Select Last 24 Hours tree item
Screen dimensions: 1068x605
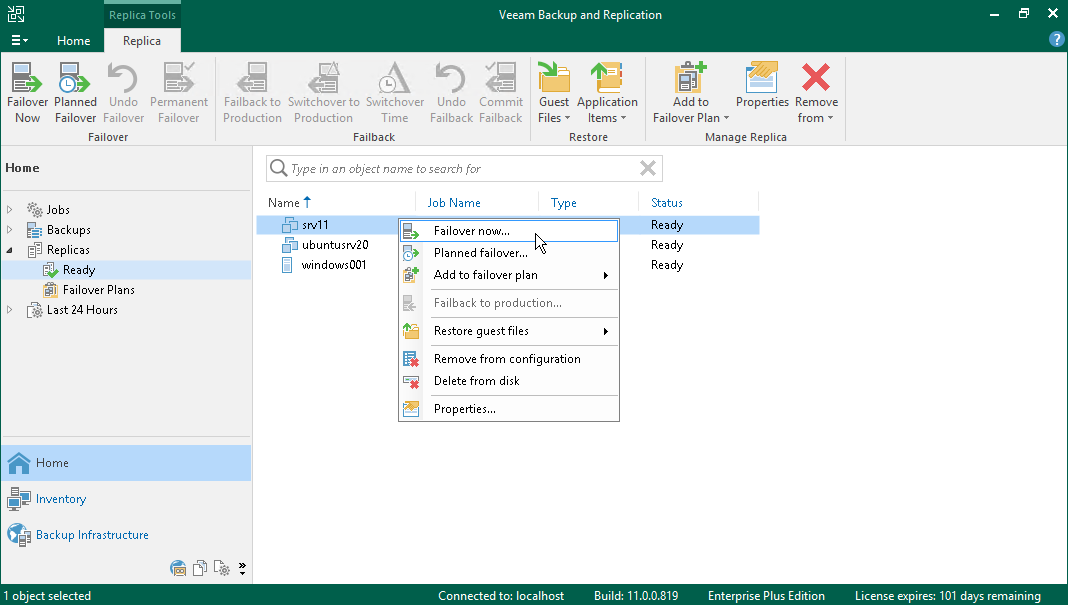coord(82,310)
